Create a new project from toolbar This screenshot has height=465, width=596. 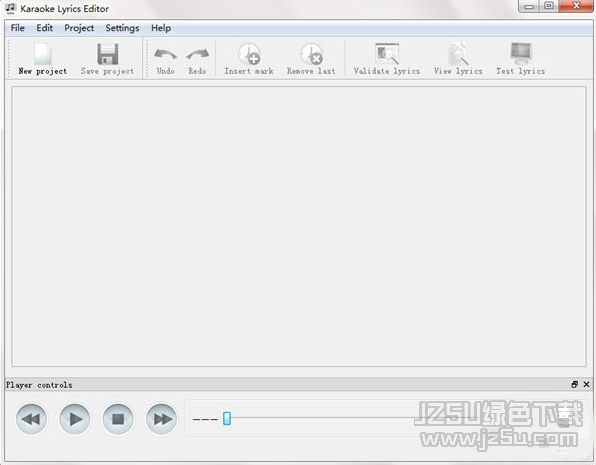[43, 59]
